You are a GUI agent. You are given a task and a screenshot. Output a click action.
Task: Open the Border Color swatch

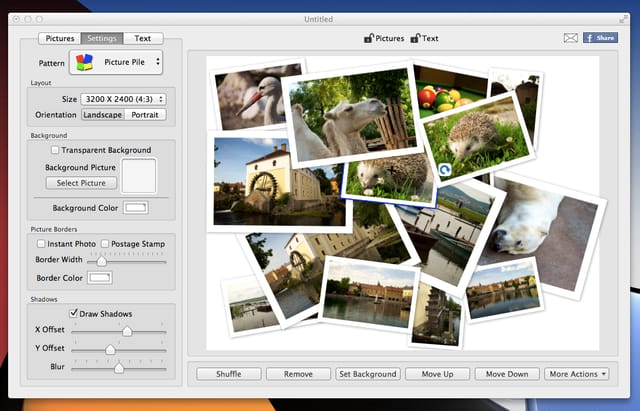[x=100, y=278]
